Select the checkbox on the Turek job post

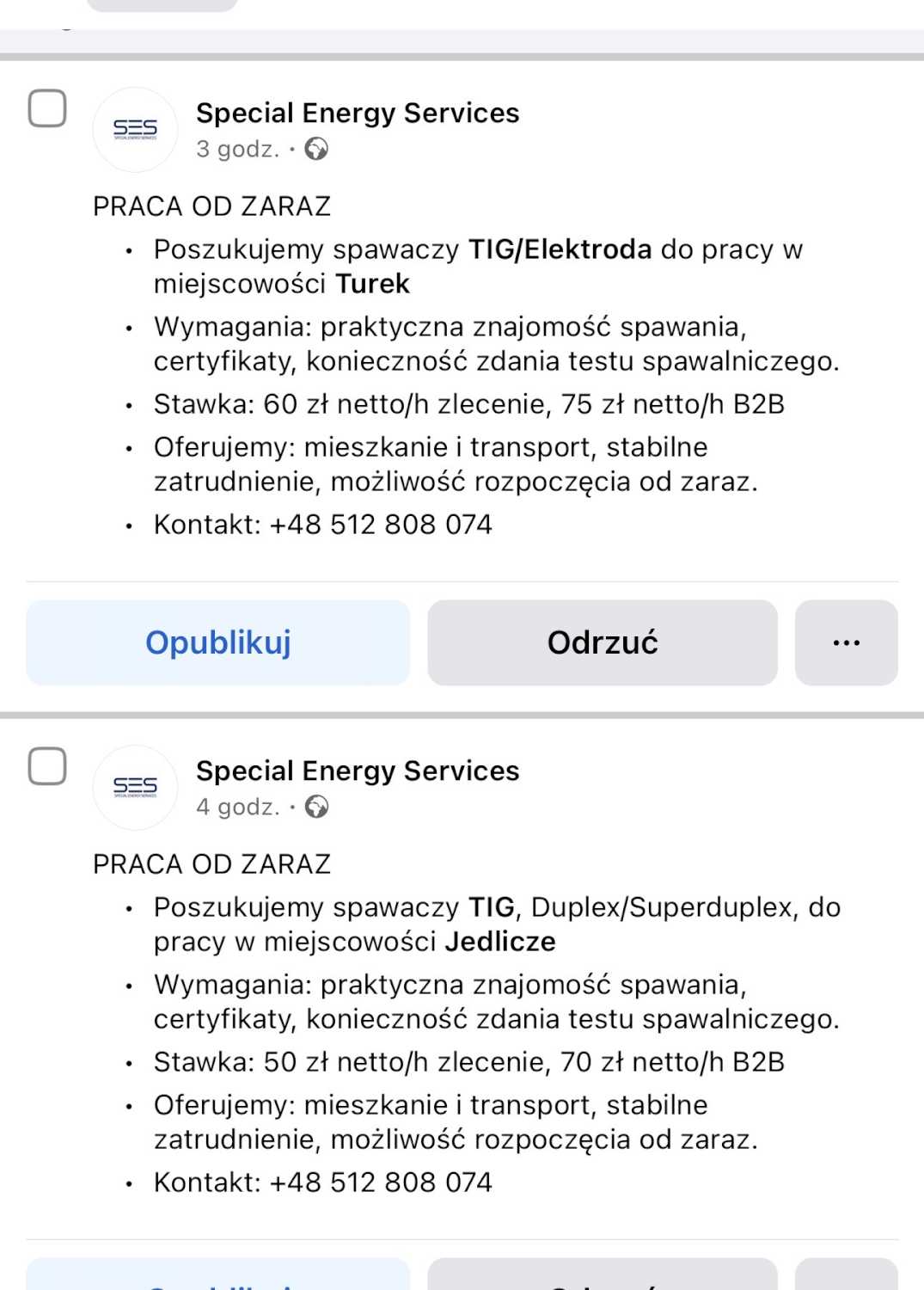pos(47,108)
